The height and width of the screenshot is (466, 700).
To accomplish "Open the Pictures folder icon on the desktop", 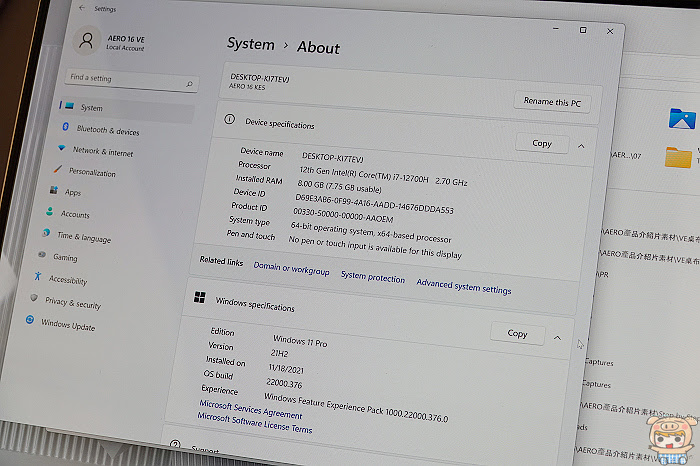I will (682, 119).
